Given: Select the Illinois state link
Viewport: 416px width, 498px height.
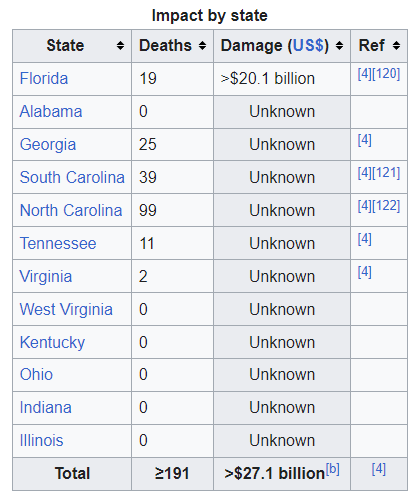Looking at the screenshot, I should [41, 440].
